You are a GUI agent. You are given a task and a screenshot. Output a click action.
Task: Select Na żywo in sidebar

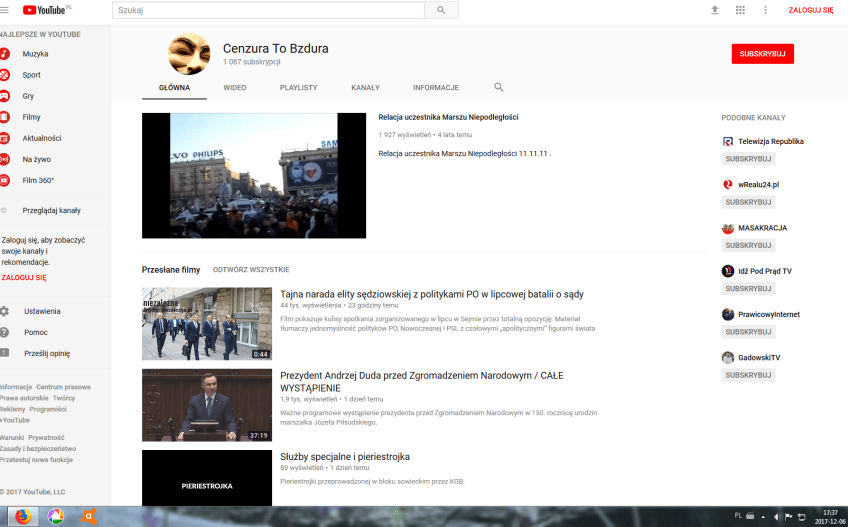pyautogui.click(x=36, y=159)
